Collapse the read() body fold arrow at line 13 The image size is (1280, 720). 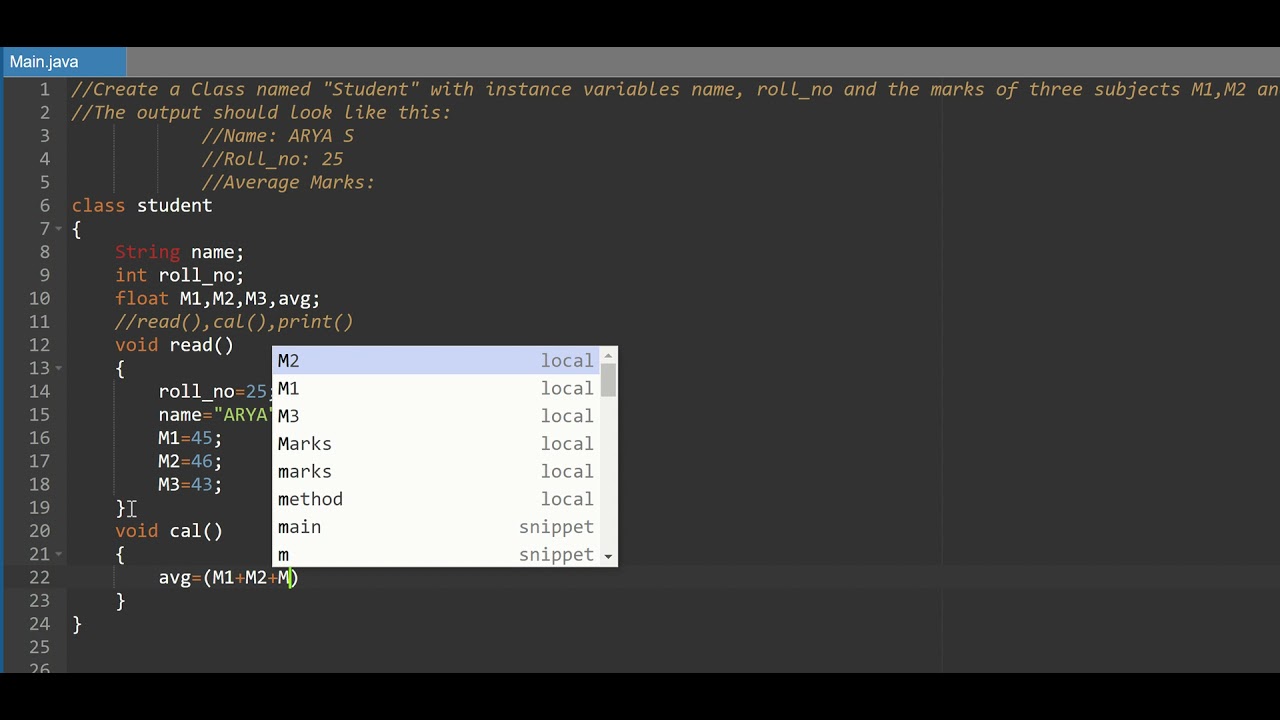coord(59,368)
